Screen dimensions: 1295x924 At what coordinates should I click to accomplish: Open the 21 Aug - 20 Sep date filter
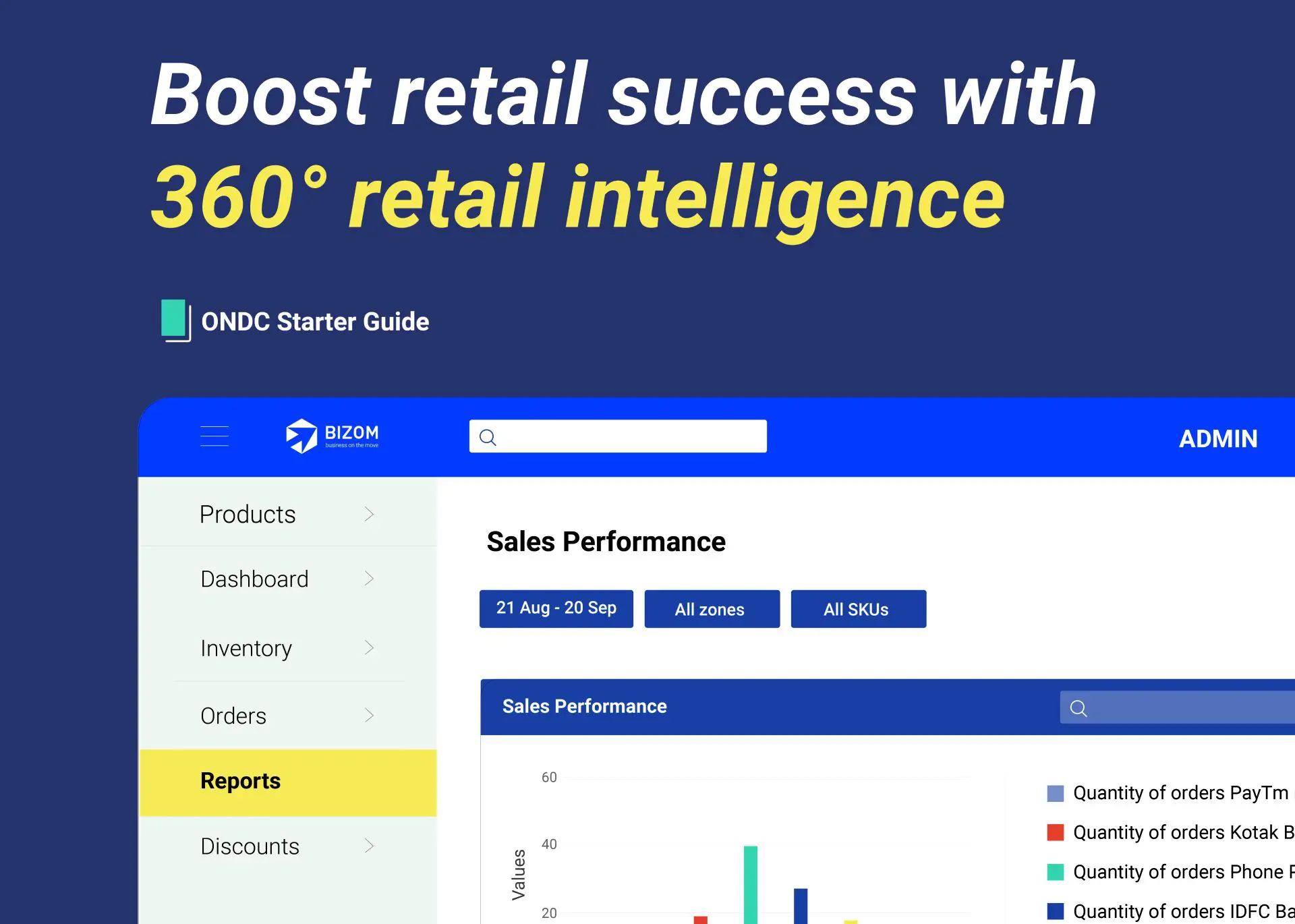(556, 608)
